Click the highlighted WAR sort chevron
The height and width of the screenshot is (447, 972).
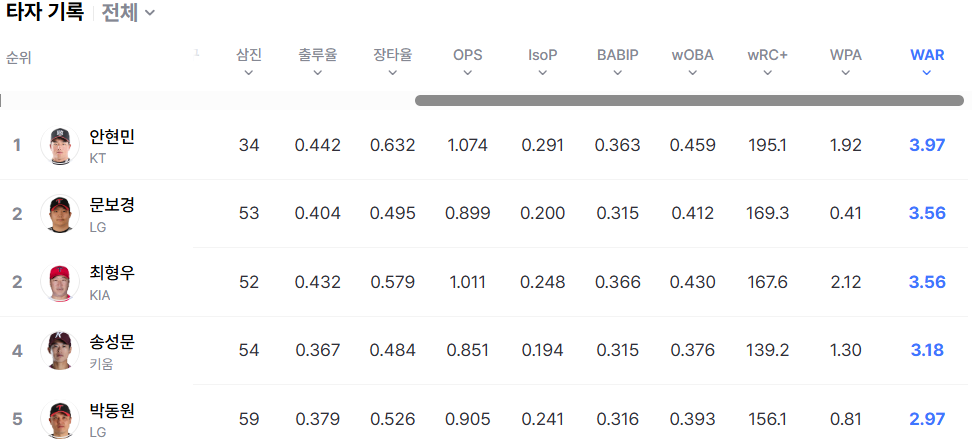927,72
